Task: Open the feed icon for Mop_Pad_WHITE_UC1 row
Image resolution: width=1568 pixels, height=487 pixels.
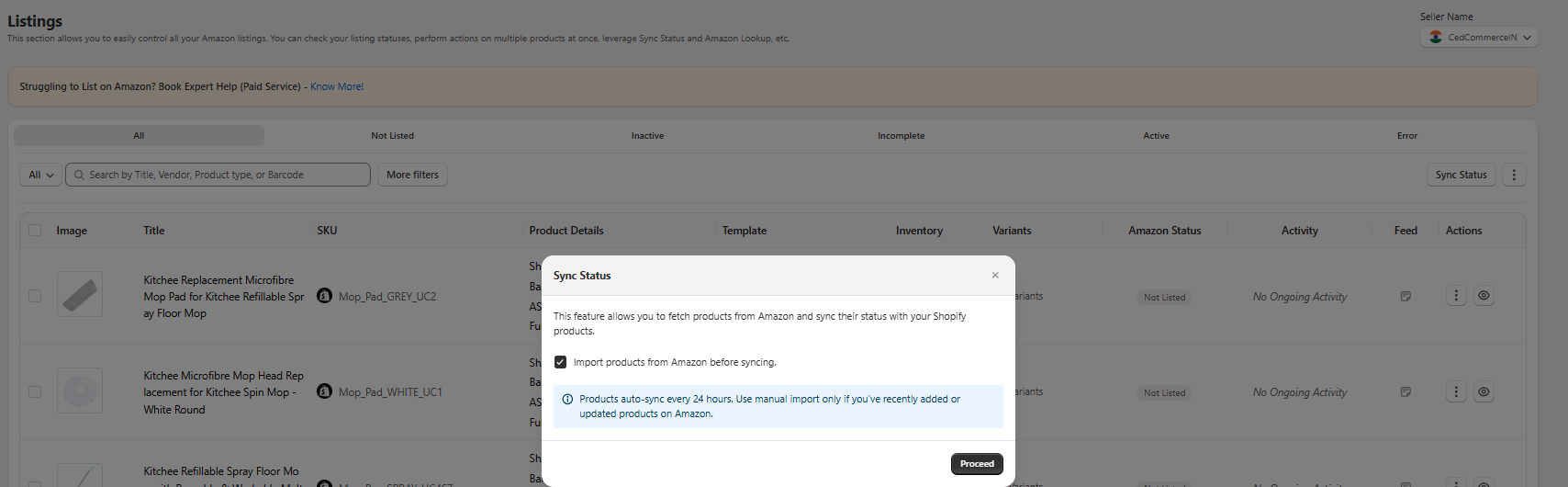Action: click(1406, 391)
